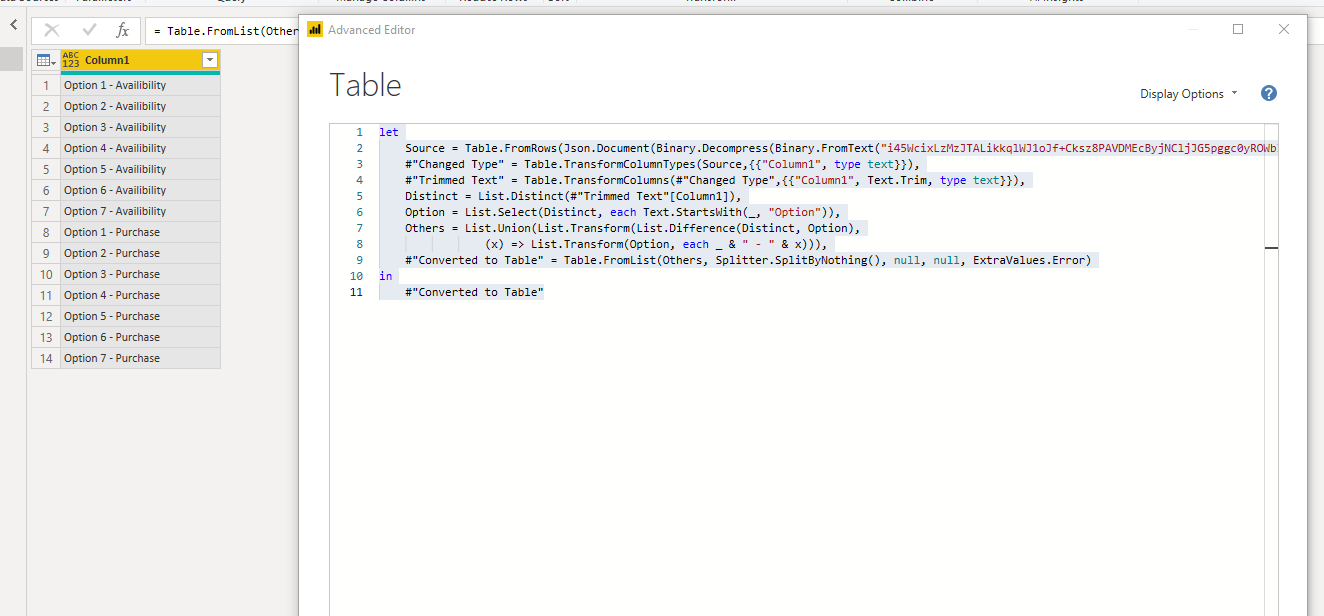1324x616 pixels.
Task: Select cell 'Option 1 - Purchase'
Action: pos(140,232)
